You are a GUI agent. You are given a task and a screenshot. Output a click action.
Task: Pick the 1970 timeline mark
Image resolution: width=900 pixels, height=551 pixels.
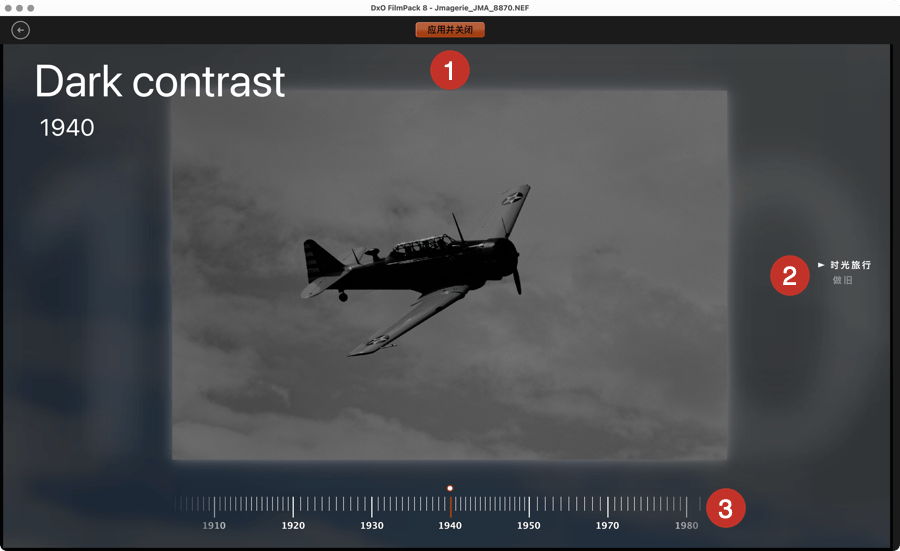pos(607,525)
